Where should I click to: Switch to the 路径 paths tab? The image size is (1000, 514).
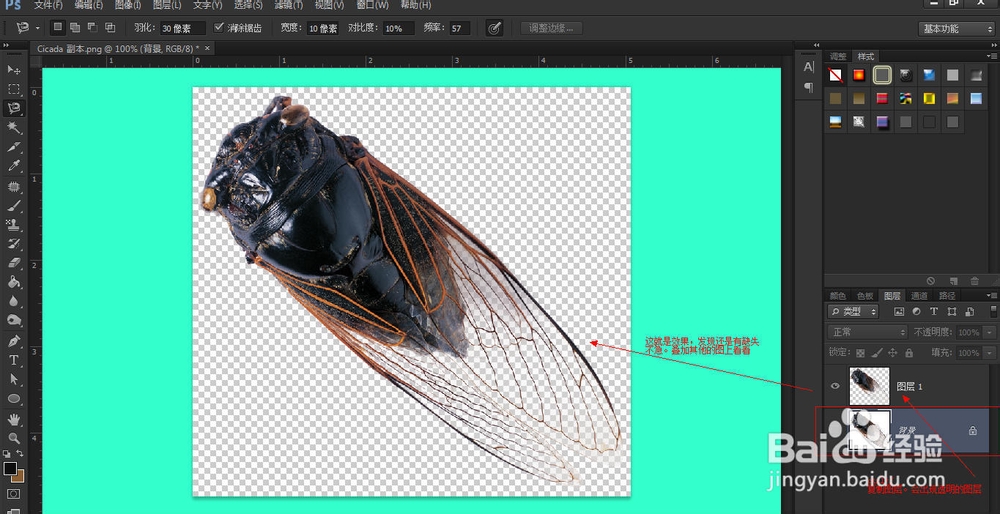point(947,295)
